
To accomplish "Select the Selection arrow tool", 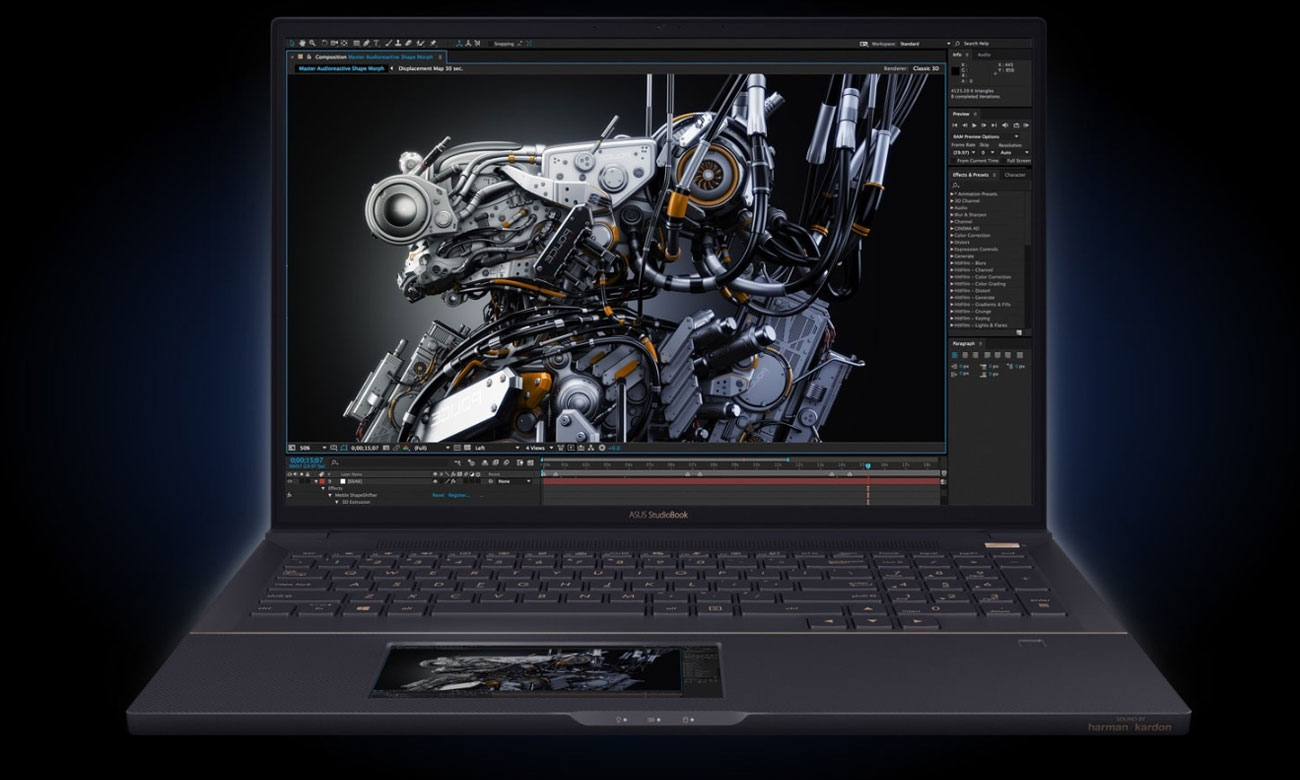I will 292,44.
